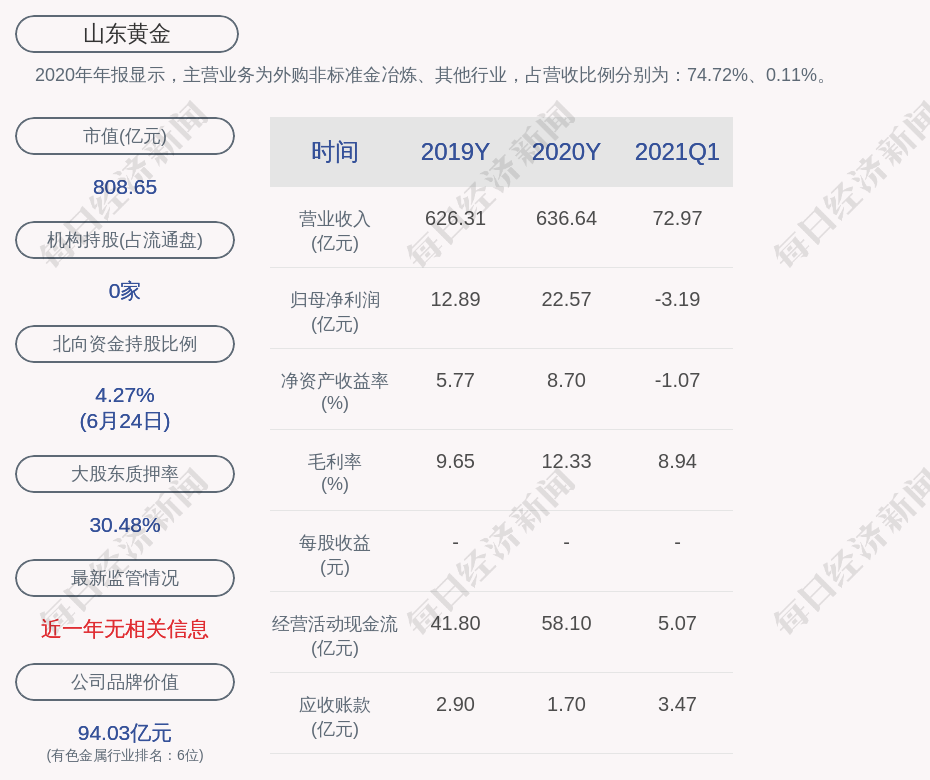Click the 大股东质押率 label pill
This screenshot has height=780, width=930.
click(x=125, y=473)
